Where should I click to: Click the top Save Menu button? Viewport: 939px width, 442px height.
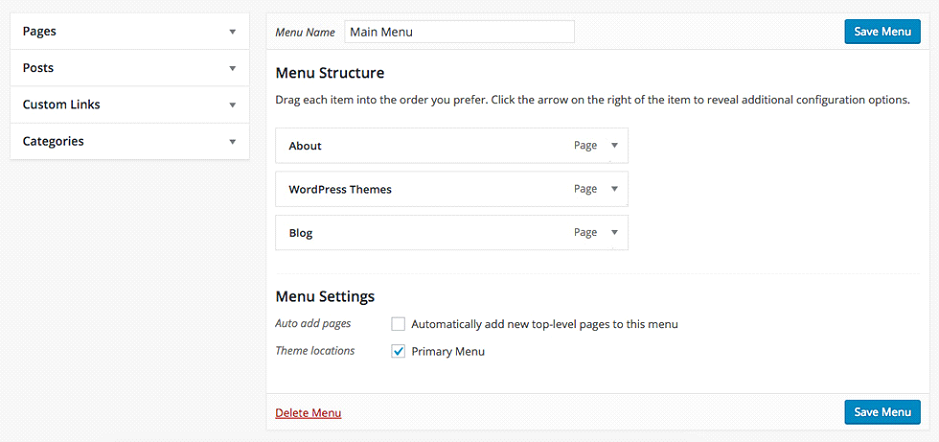coord(882,32)
